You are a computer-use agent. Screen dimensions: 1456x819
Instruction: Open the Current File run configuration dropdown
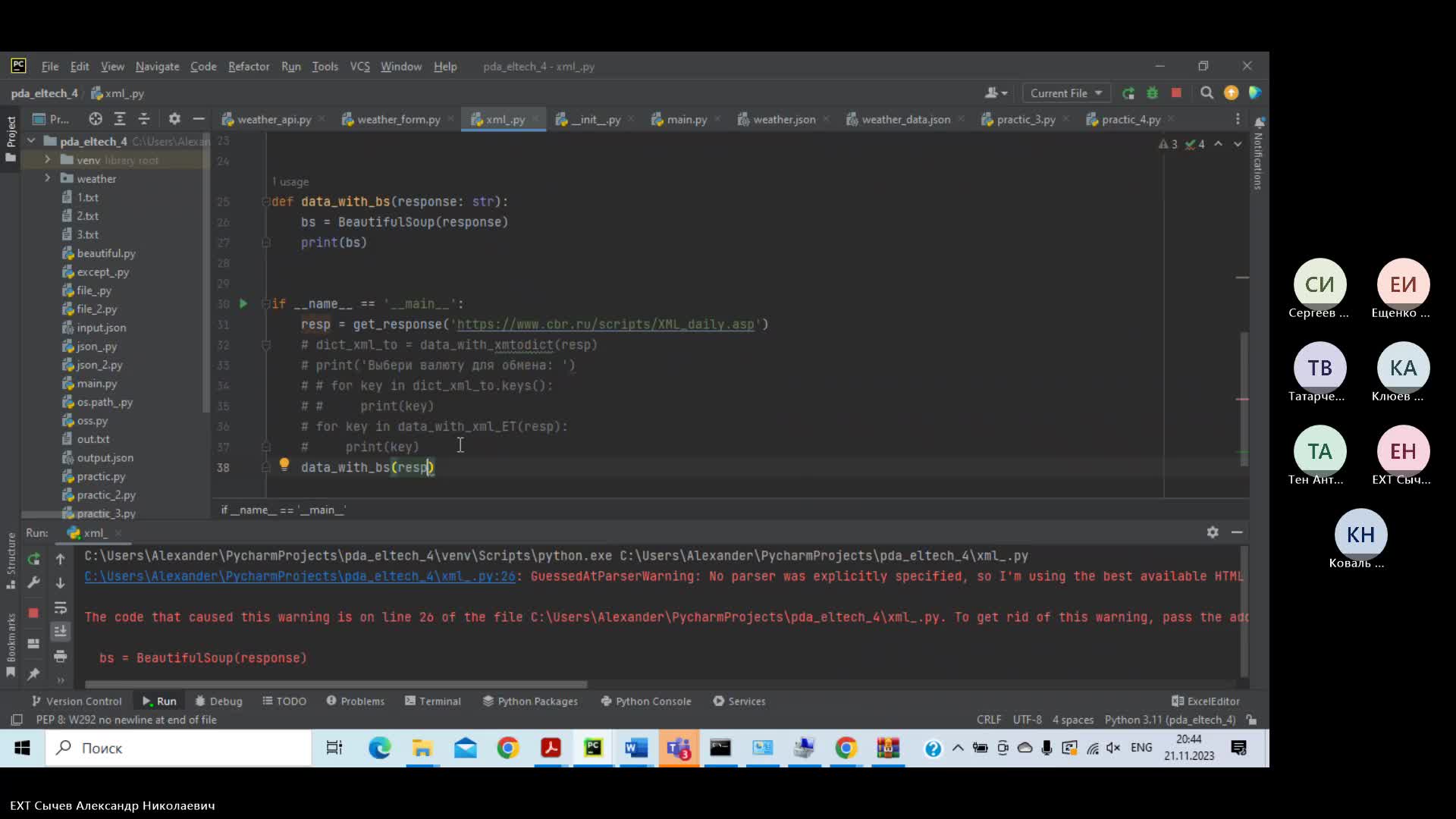pyautogui.click(x=1065, y=93)
